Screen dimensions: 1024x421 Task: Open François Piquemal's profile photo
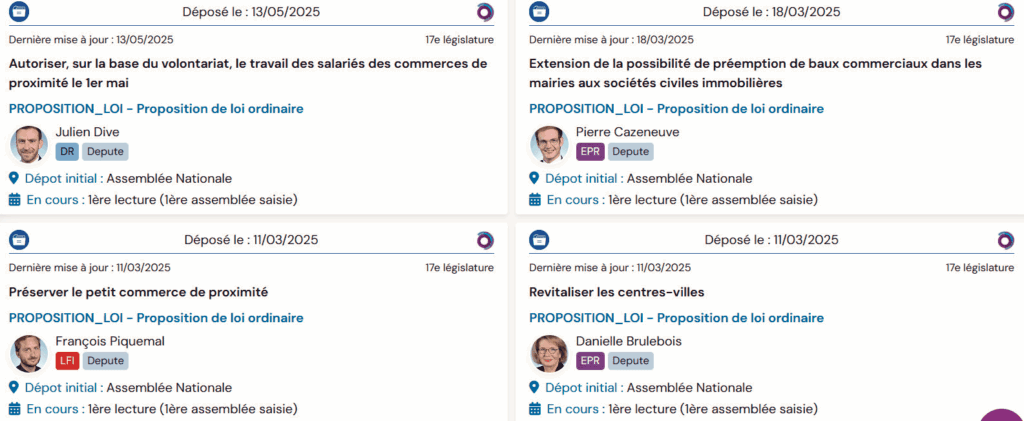(29, 353)
